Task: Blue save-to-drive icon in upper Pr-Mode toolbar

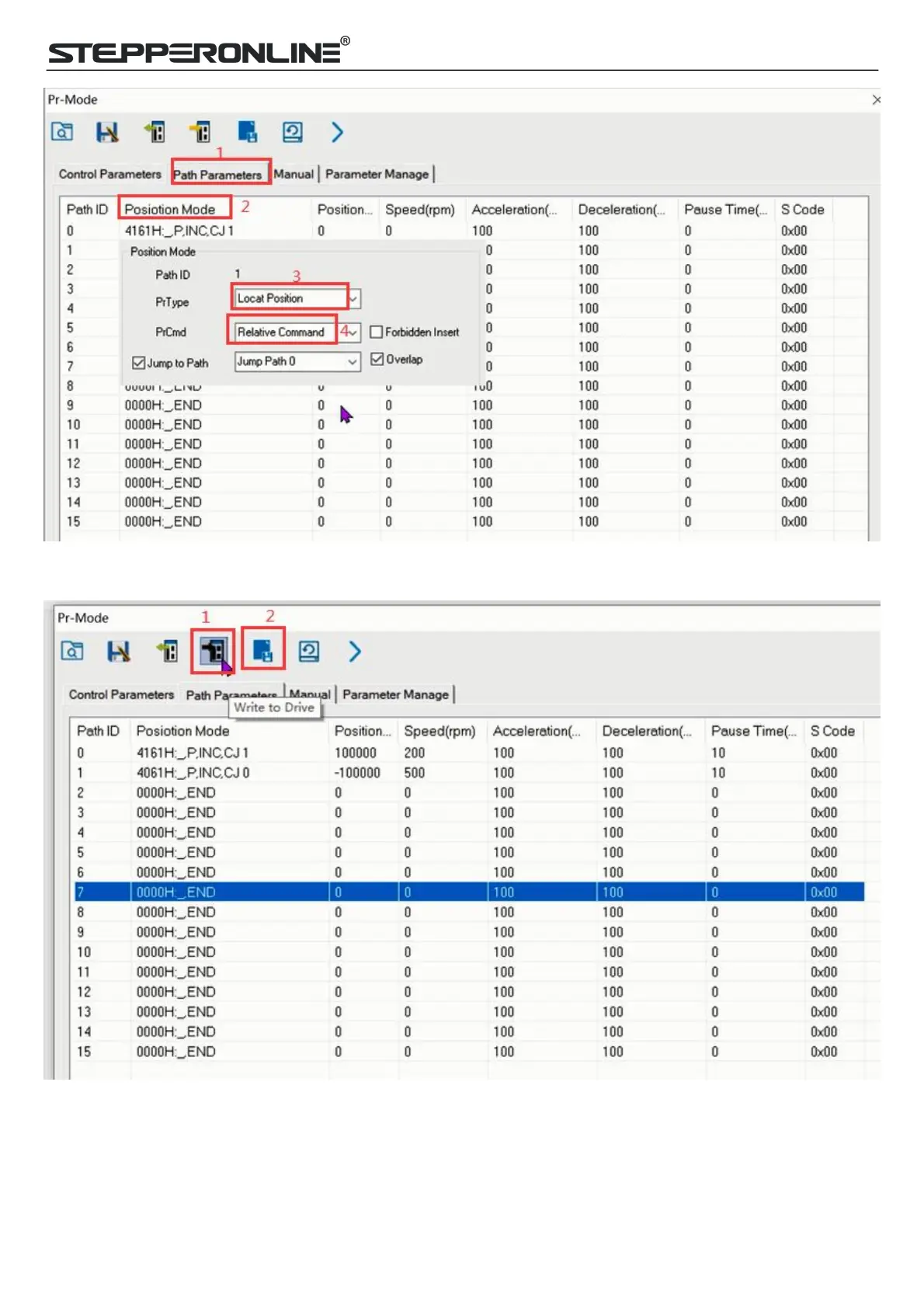Action: [x=248, y=132]
